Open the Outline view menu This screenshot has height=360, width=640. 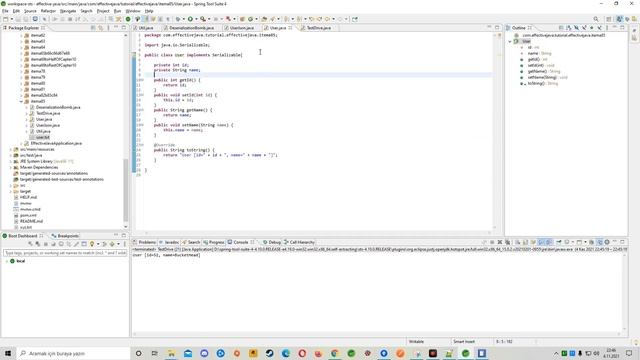click(607, 28)
